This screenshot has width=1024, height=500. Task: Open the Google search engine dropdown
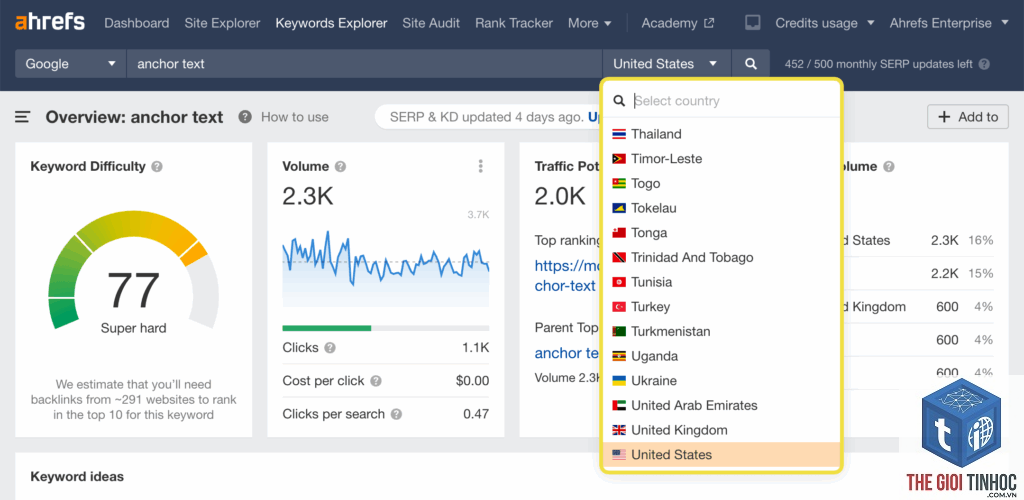(71, 64)
